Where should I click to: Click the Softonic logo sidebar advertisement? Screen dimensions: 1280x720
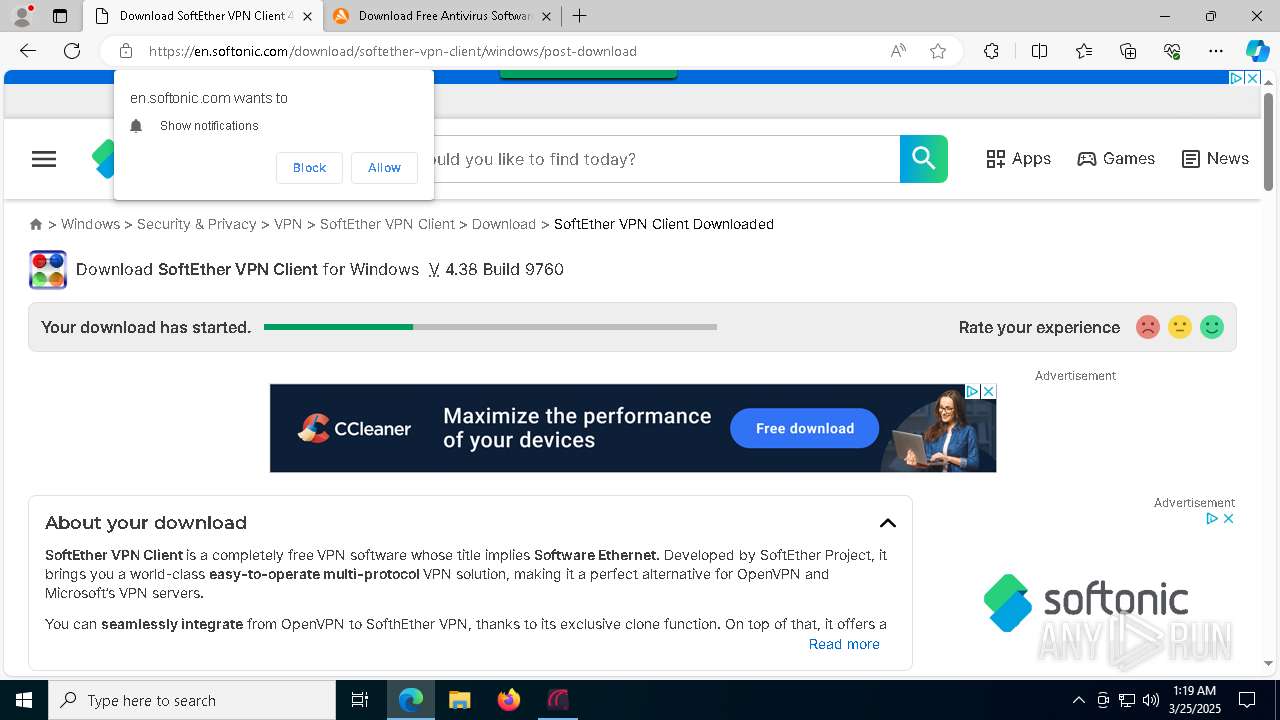click(1087, 603)
